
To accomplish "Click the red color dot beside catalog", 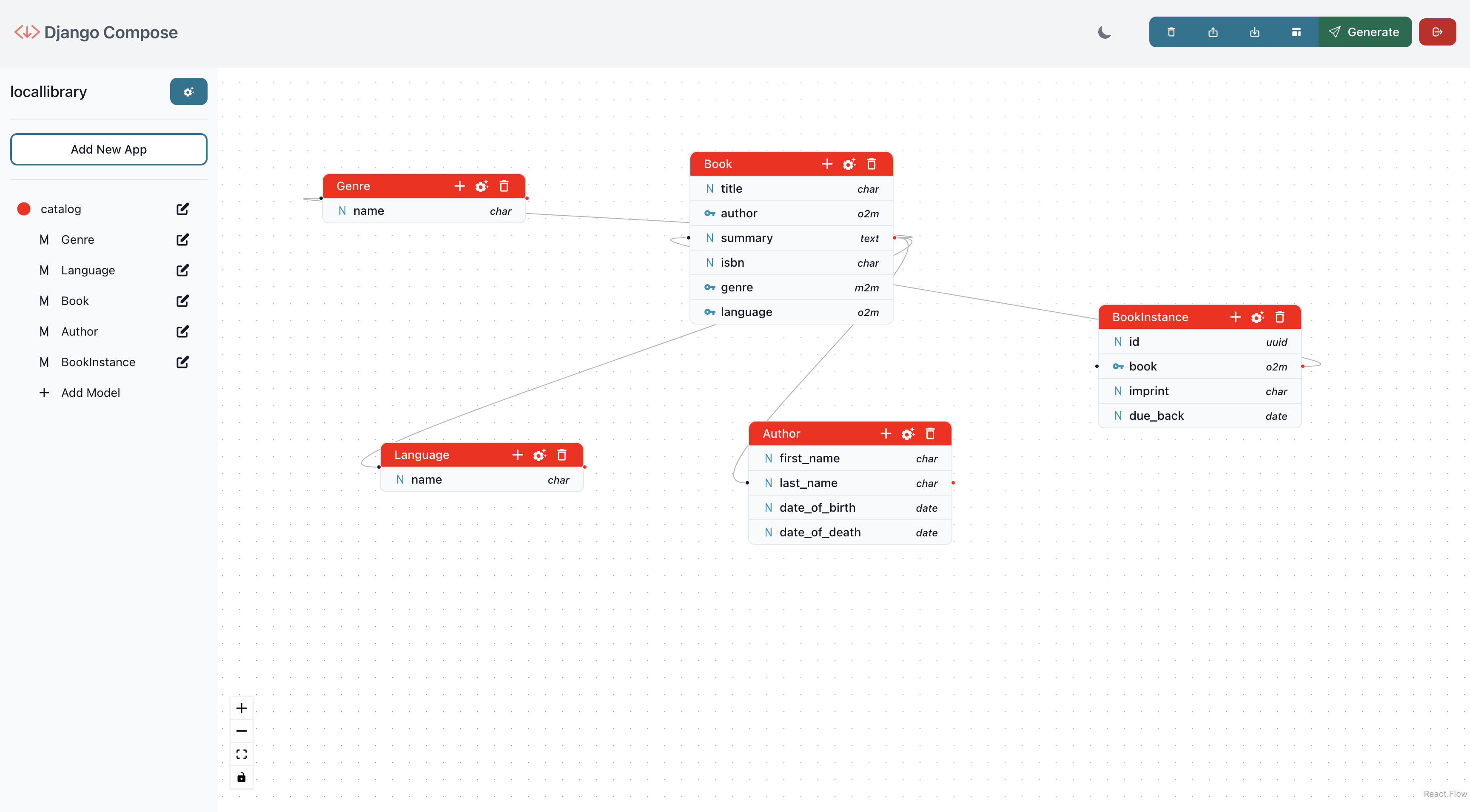I will pos(23,209).
